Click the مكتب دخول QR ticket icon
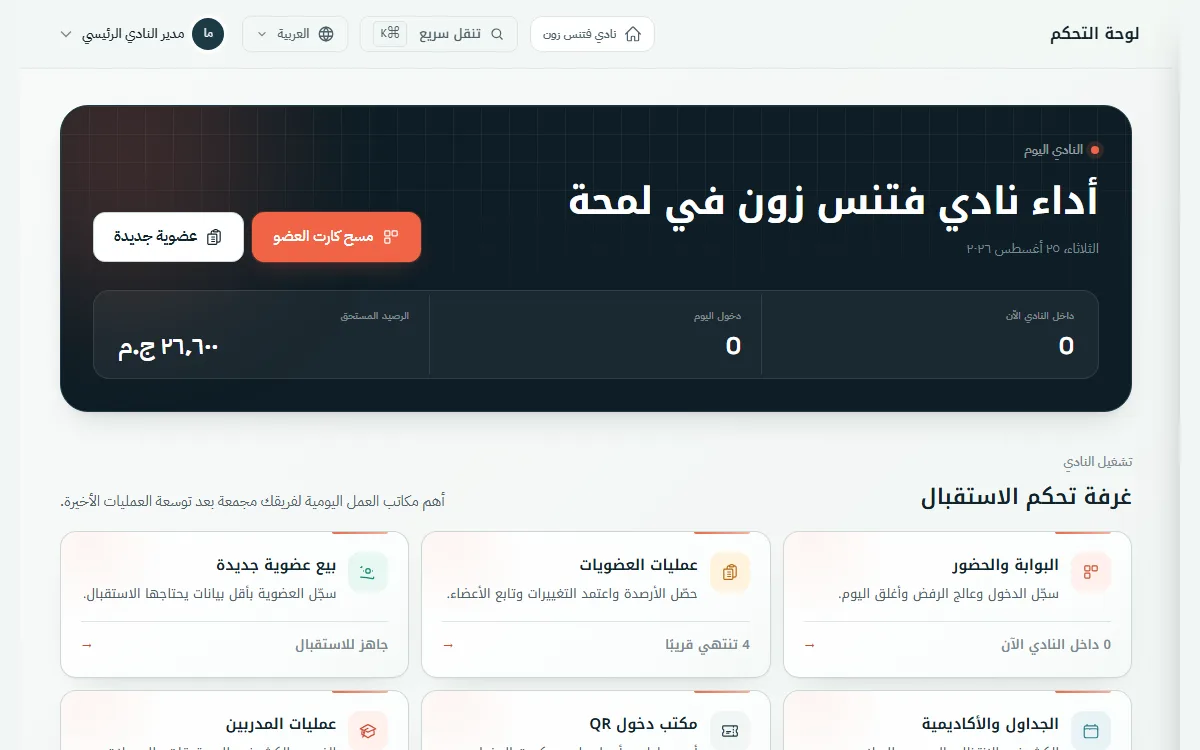This screenshot has height=750, width=1200. tap(730, 730)
